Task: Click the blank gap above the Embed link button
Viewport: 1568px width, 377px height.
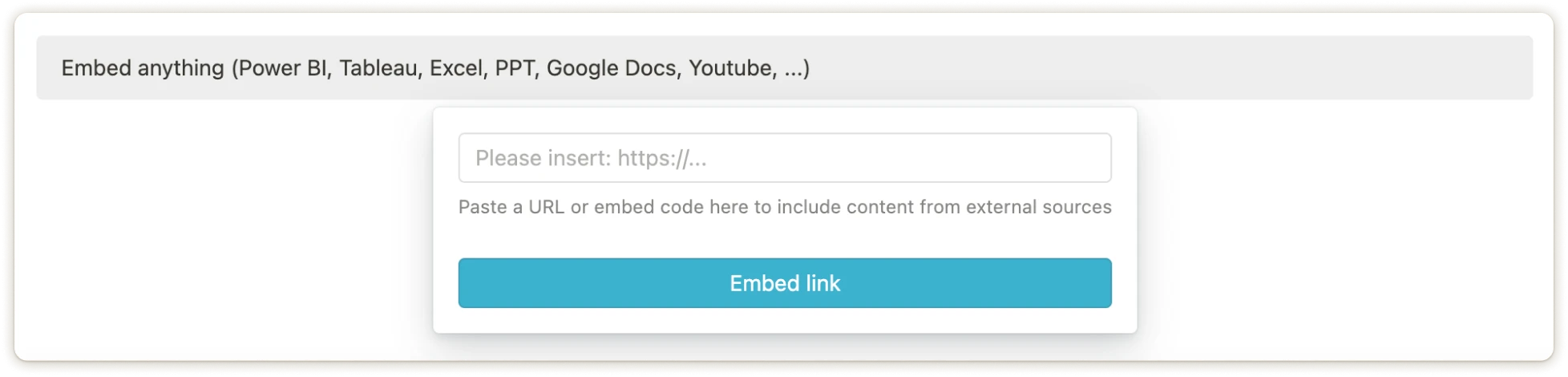Action: click(785, 239)
